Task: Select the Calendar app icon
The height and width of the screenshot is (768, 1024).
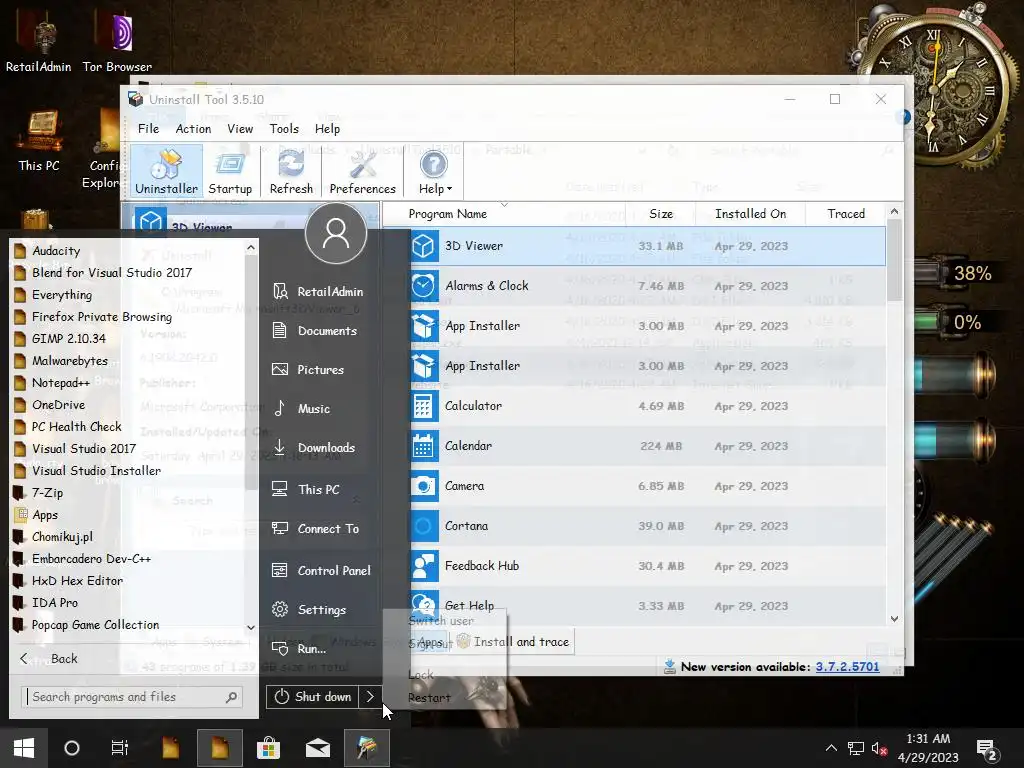Action: pos(423,446)
